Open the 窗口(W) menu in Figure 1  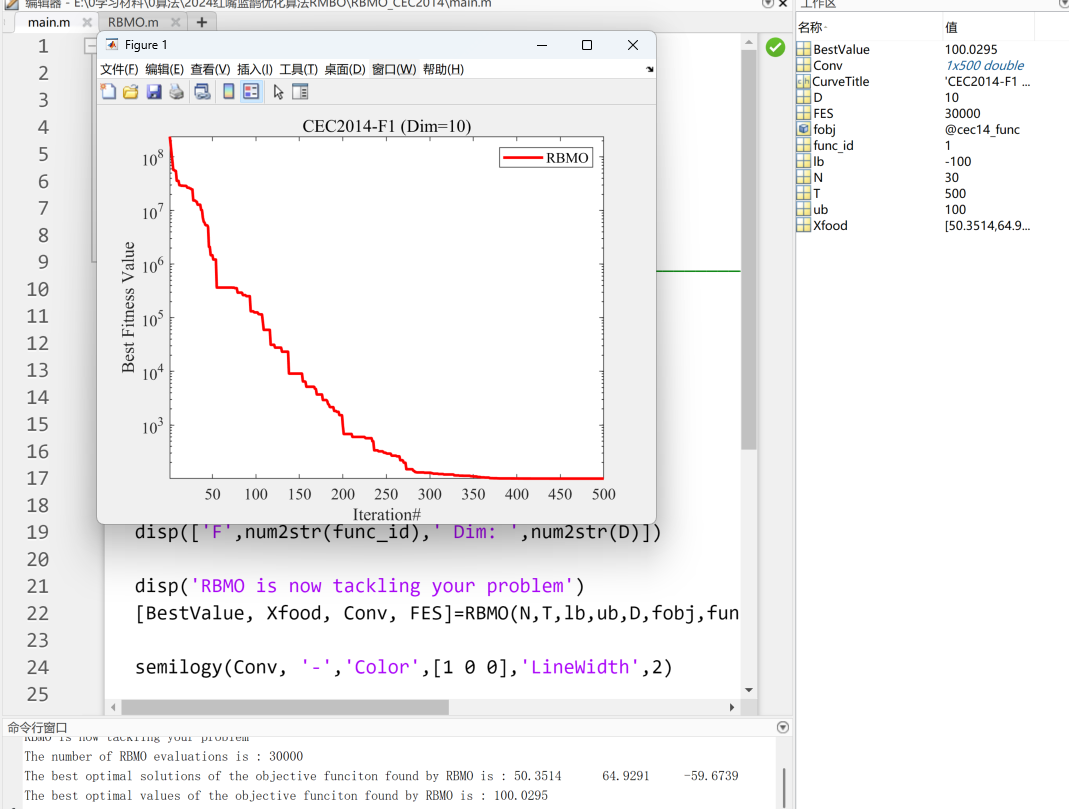pos(394,70)
